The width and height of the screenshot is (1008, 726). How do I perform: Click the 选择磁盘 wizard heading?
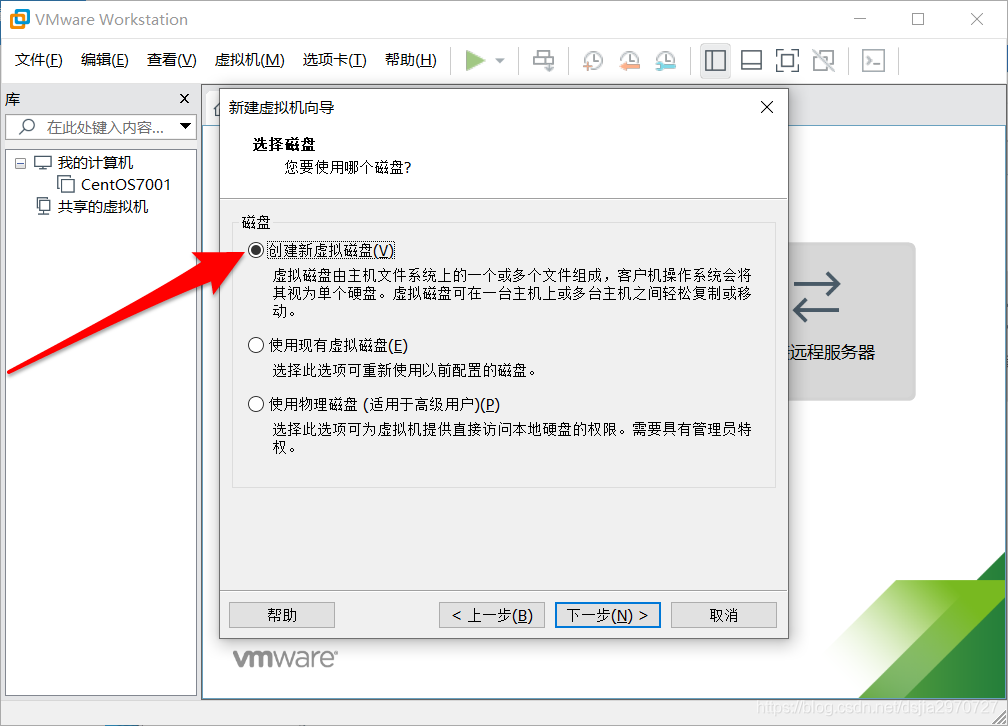click(284, 144)
